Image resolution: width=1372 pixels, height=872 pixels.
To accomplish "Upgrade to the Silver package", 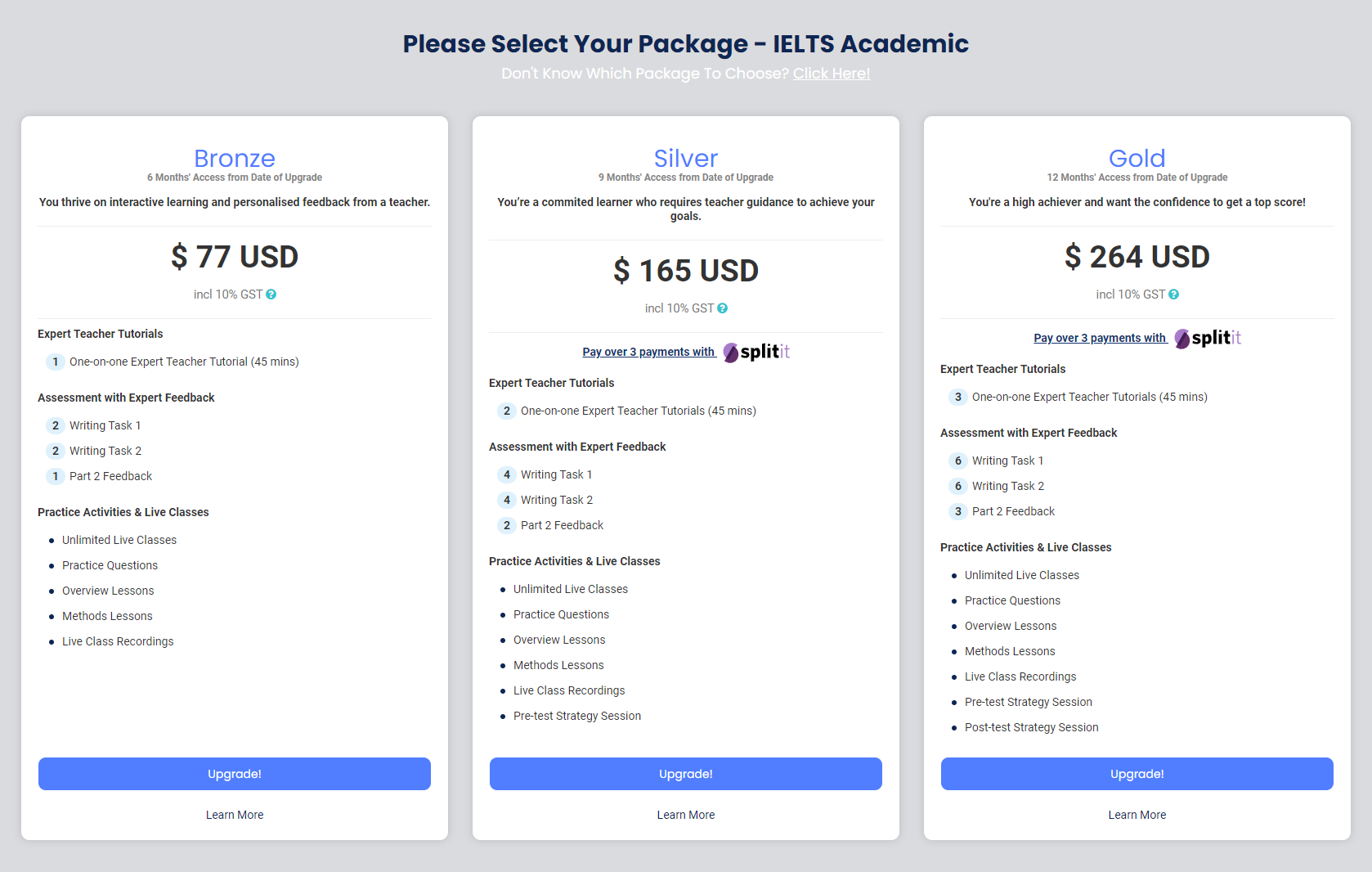I will point(686,774).
